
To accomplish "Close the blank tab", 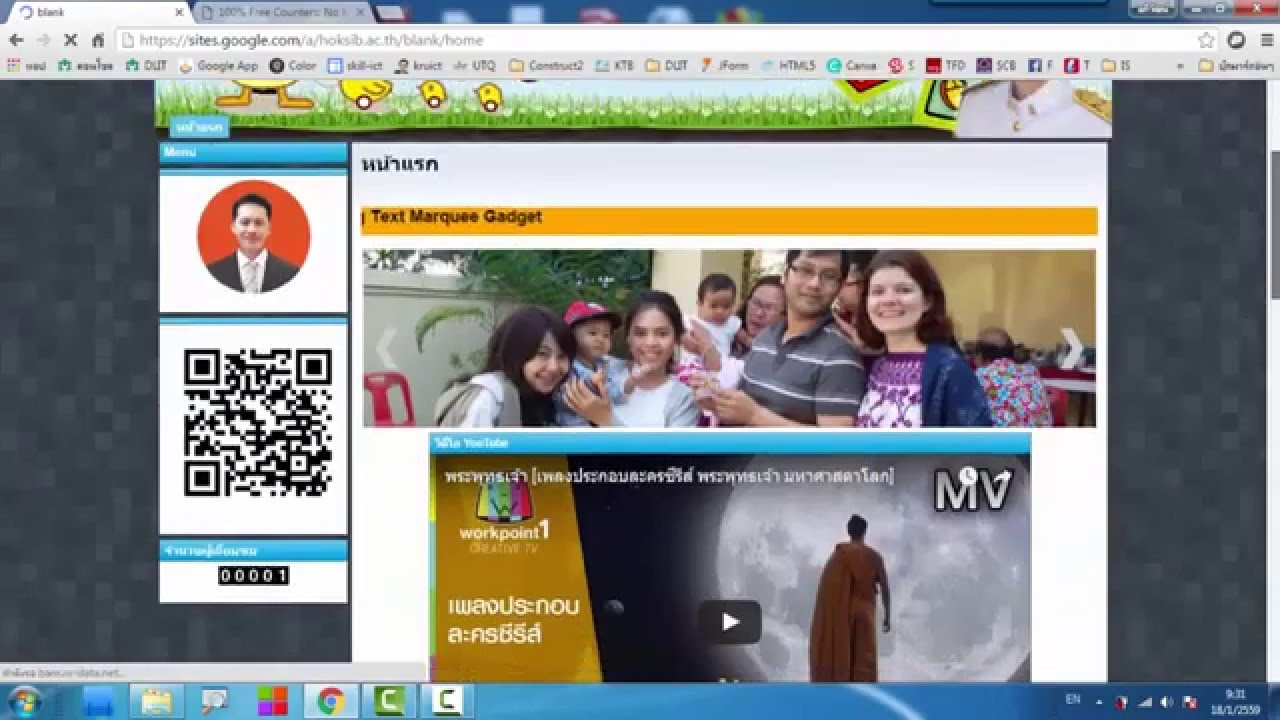I will coord(179,12).
